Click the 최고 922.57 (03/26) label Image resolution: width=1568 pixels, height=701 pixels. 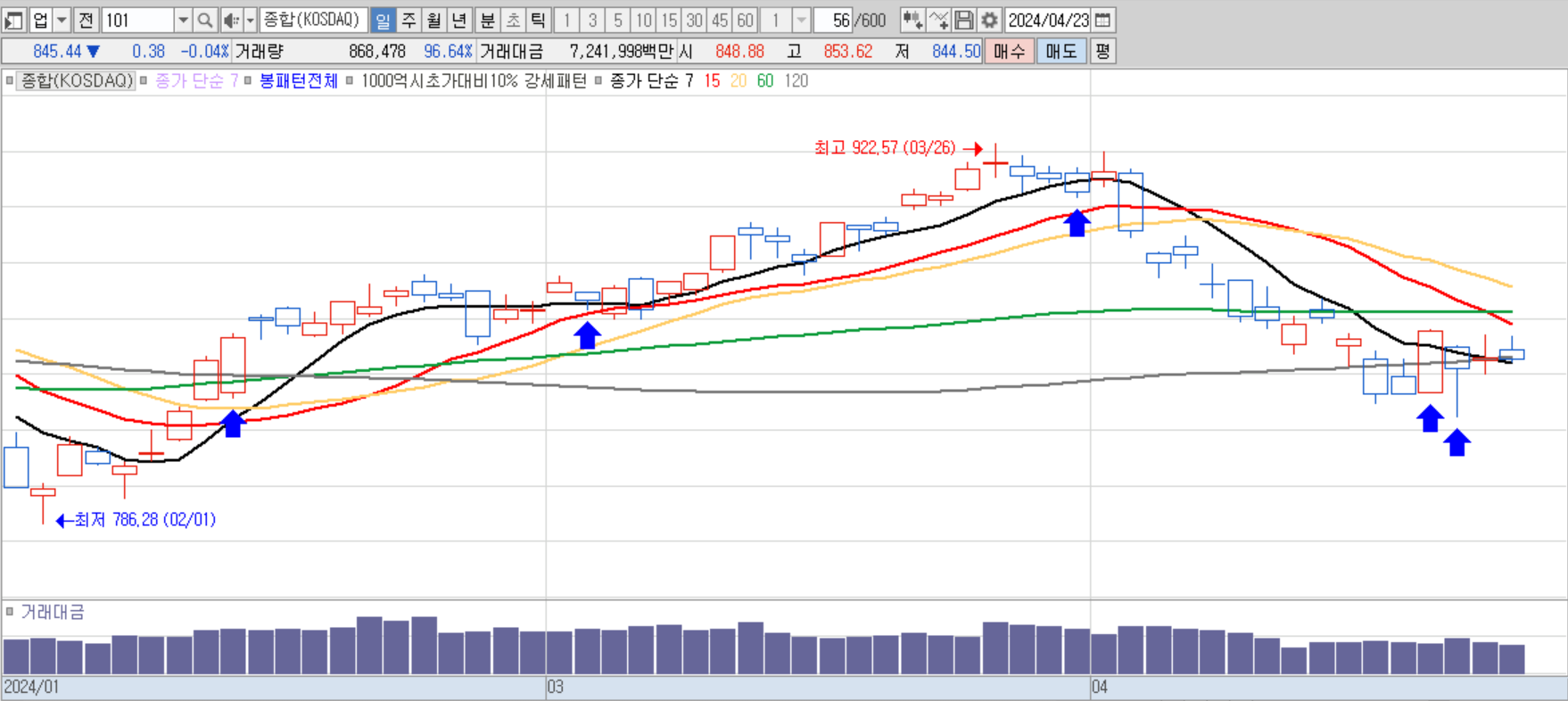tap(885, 148)
